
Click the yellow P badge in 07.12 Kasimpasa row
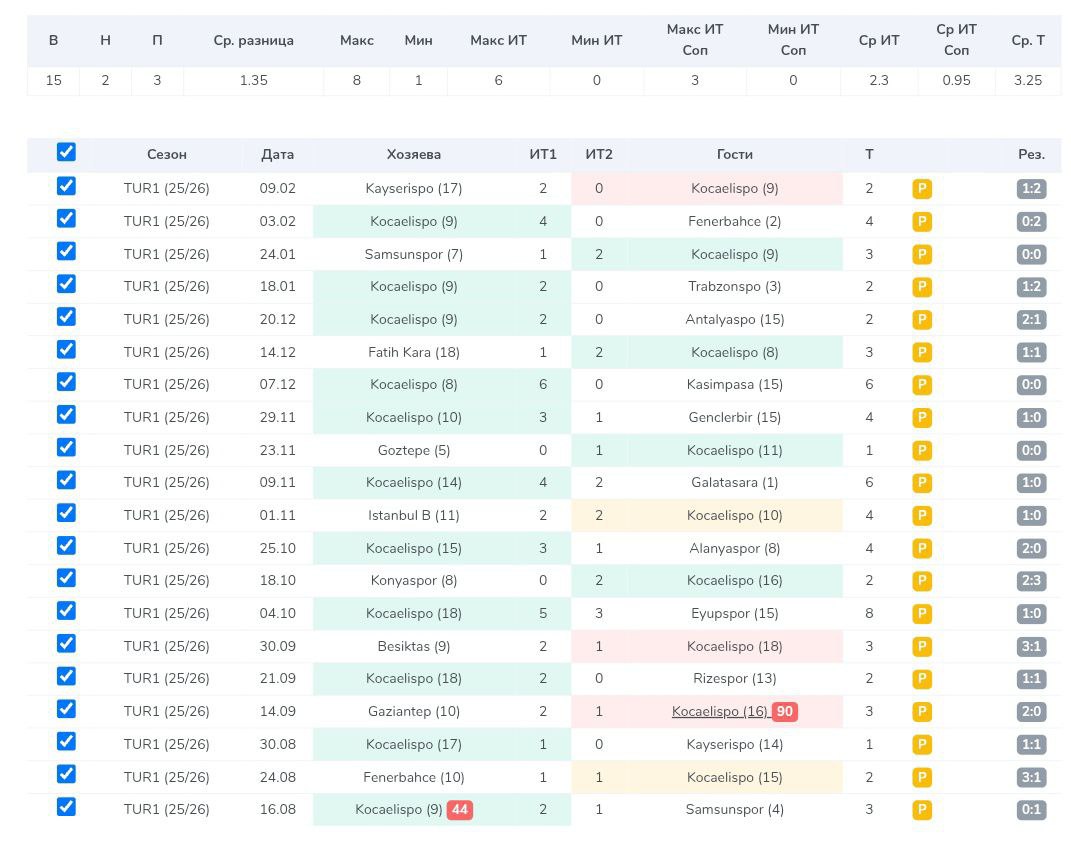922,385
